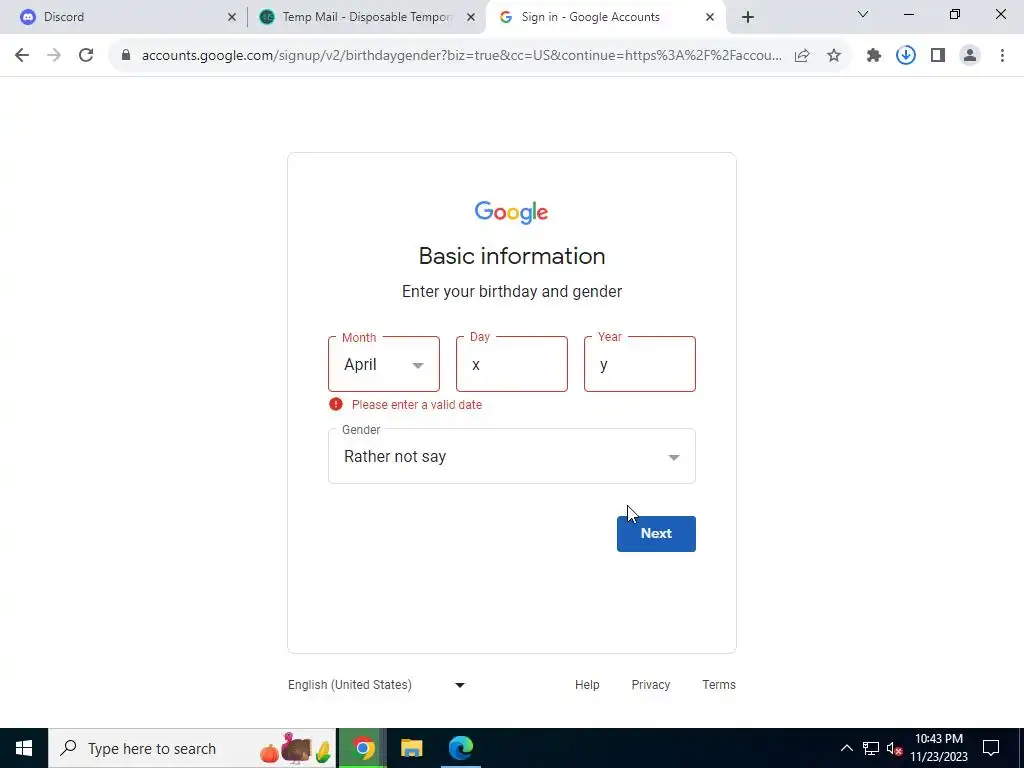The width and height of the screenshot is (1024, 768).
Task: Switch to the Temp Mail tab
Action: (x=367, y=17)
